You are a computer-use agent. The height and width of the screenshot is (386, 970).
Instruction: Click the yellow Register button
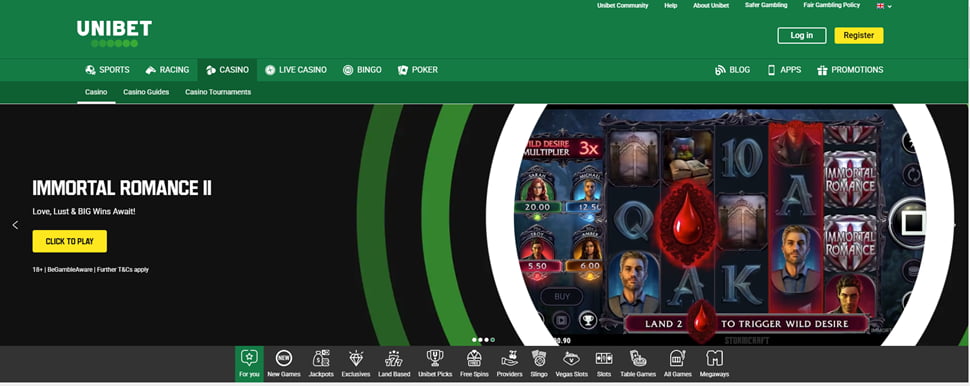859,35
